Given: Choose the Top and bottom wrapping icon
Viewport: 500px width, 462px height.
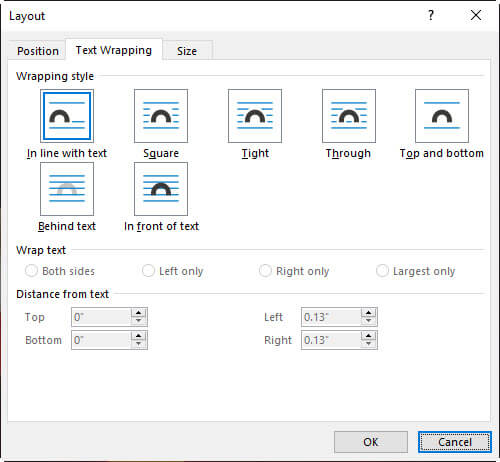Looking at the screenshot, I should pyautogui.click(x=442, y=116).
